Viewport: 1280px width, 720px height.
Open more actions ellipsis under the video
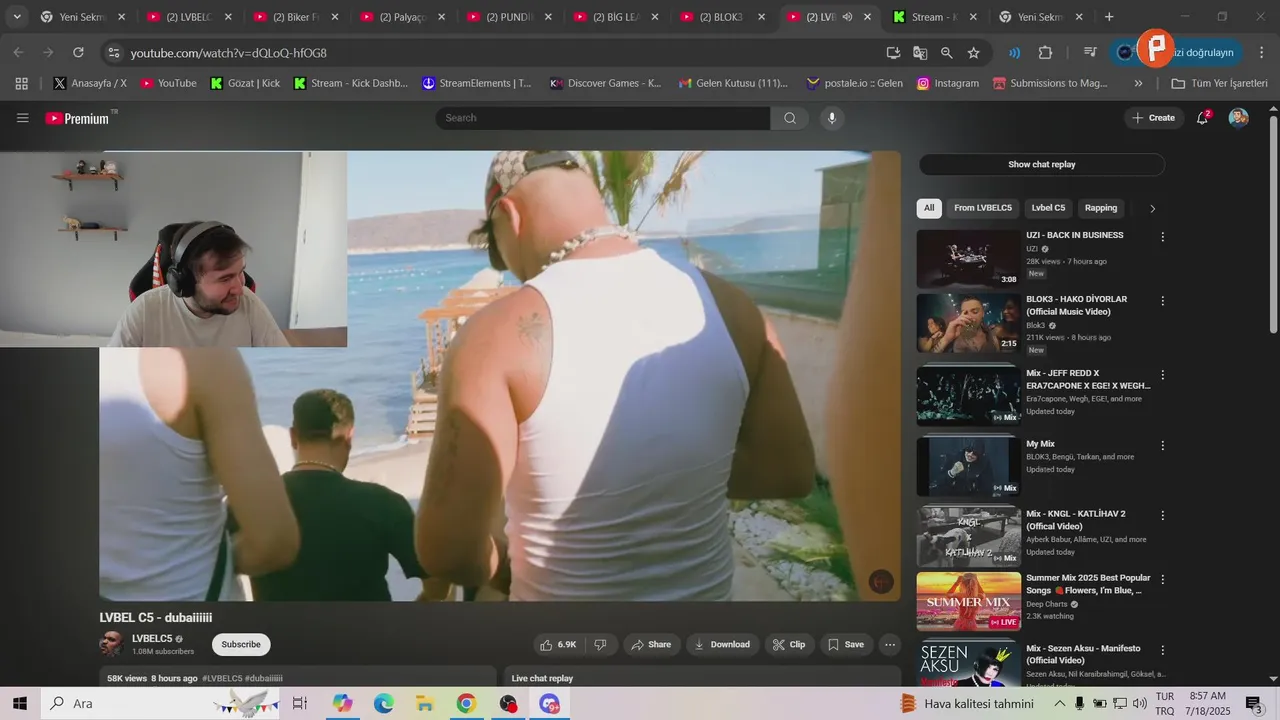tap(889, 645)
